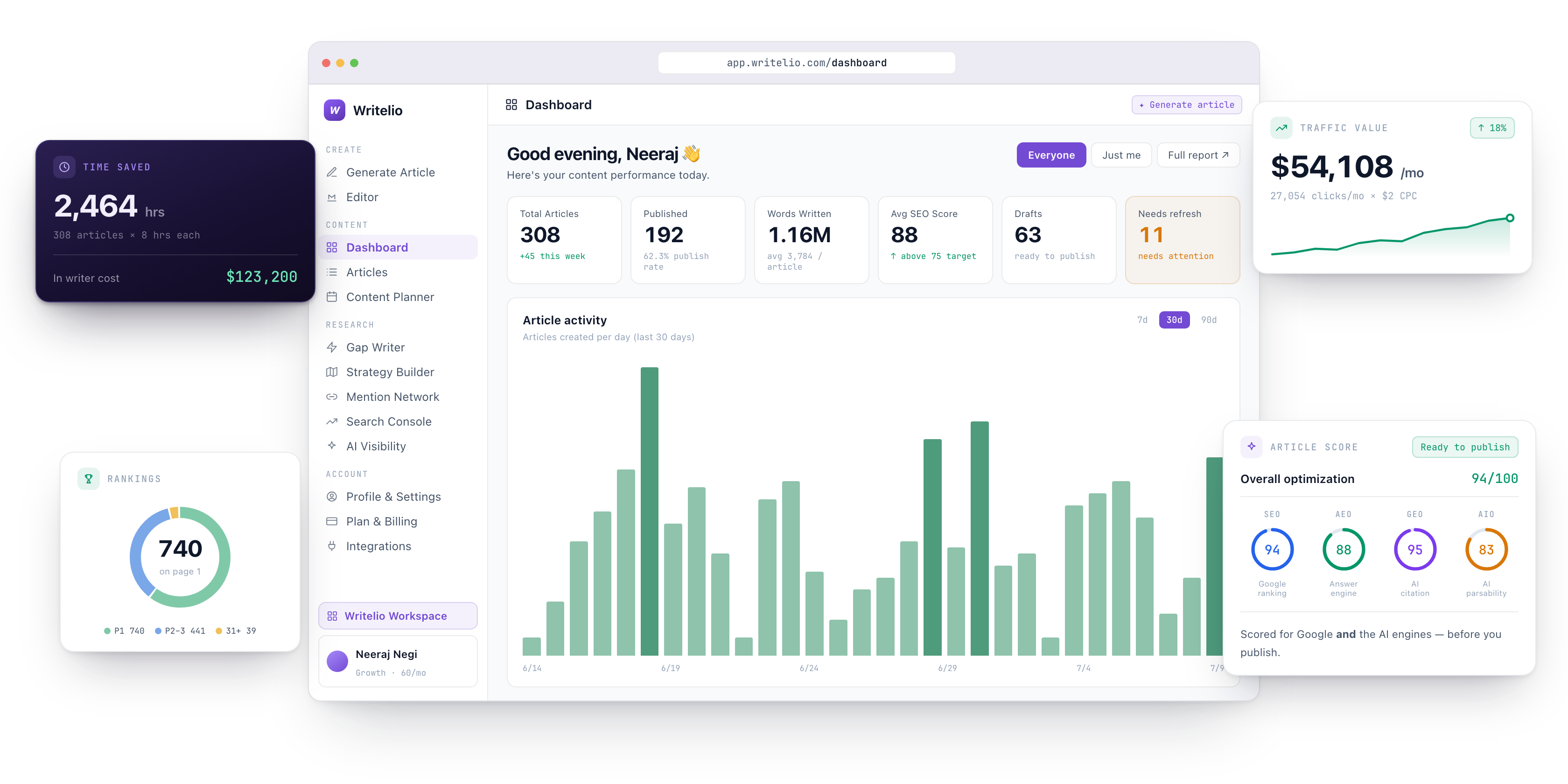
Task: Switch to Just me filter
Action: 1121,155
